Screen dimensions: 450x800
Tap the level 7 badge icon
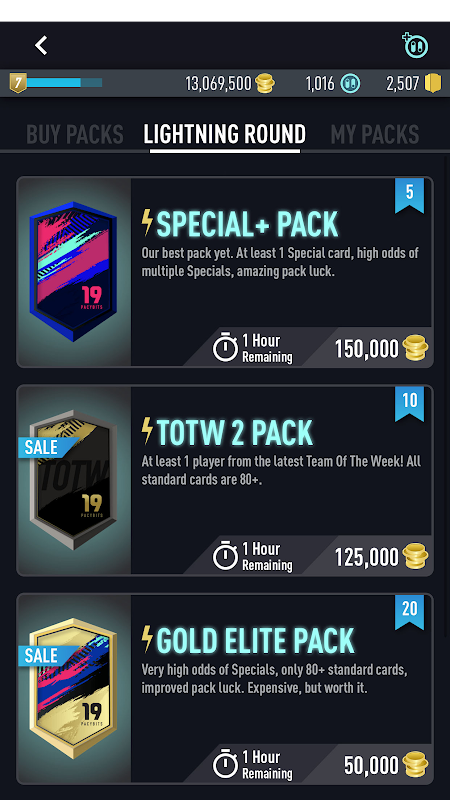pos(18,83)
